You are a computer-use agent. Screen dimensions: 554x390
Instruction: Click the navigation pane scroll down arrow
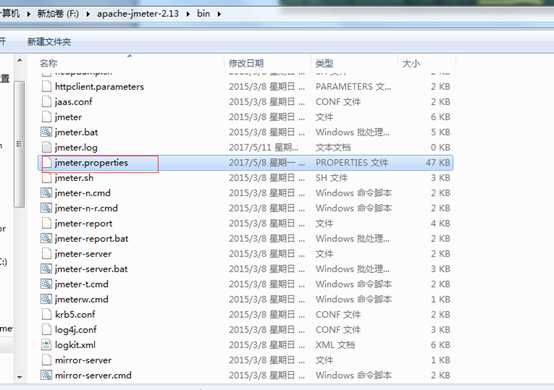pos(20,377)
